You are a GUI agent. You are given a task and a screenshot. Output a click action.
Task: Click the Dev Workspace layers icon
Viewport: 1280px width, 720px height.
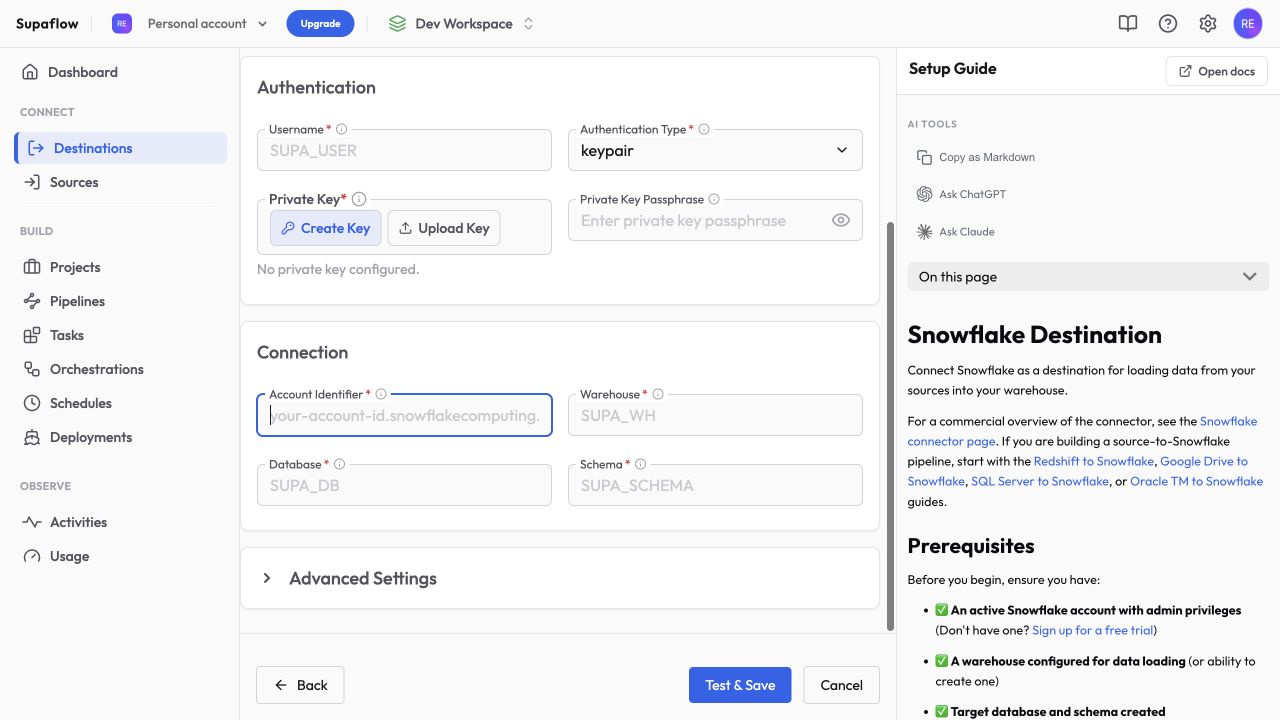[398, 24]
